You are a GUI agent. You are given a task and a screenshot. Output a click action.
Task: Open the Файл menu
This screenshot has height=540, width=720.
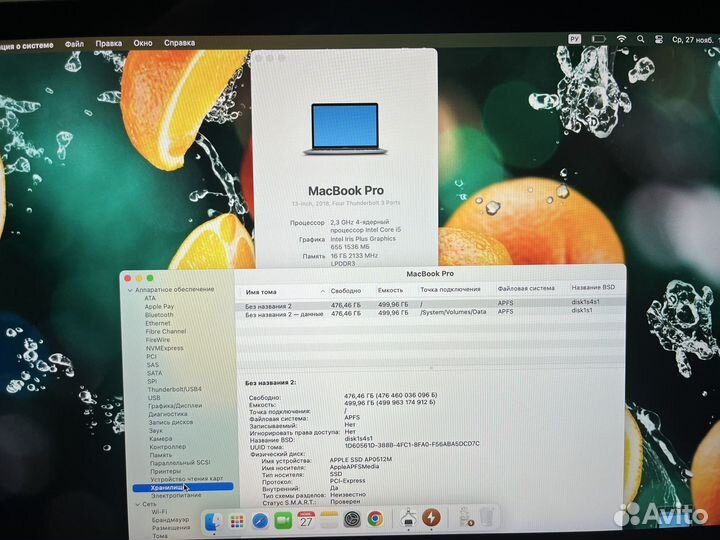pyautogui.click(x=74, y=44)
